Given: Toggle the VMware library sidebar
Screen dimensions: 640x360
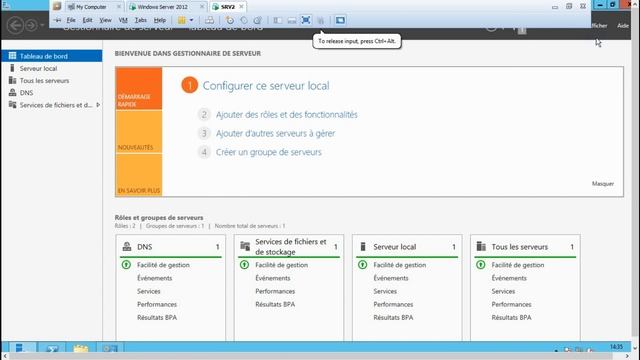Looking at the screenshot, I should (x=278, y=20).
